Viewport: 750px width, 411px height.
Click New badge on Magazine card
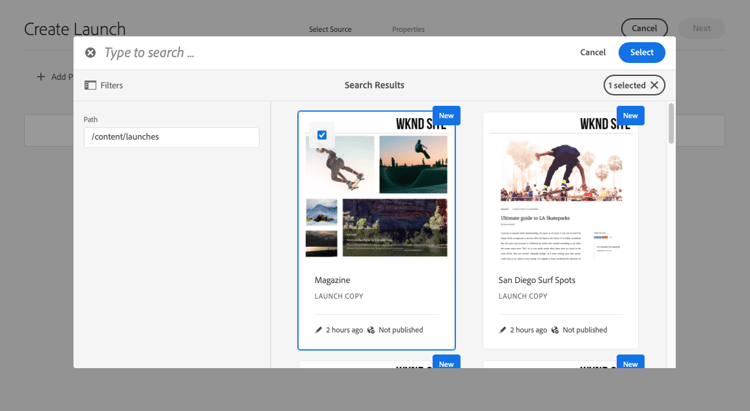coord(446,116)
